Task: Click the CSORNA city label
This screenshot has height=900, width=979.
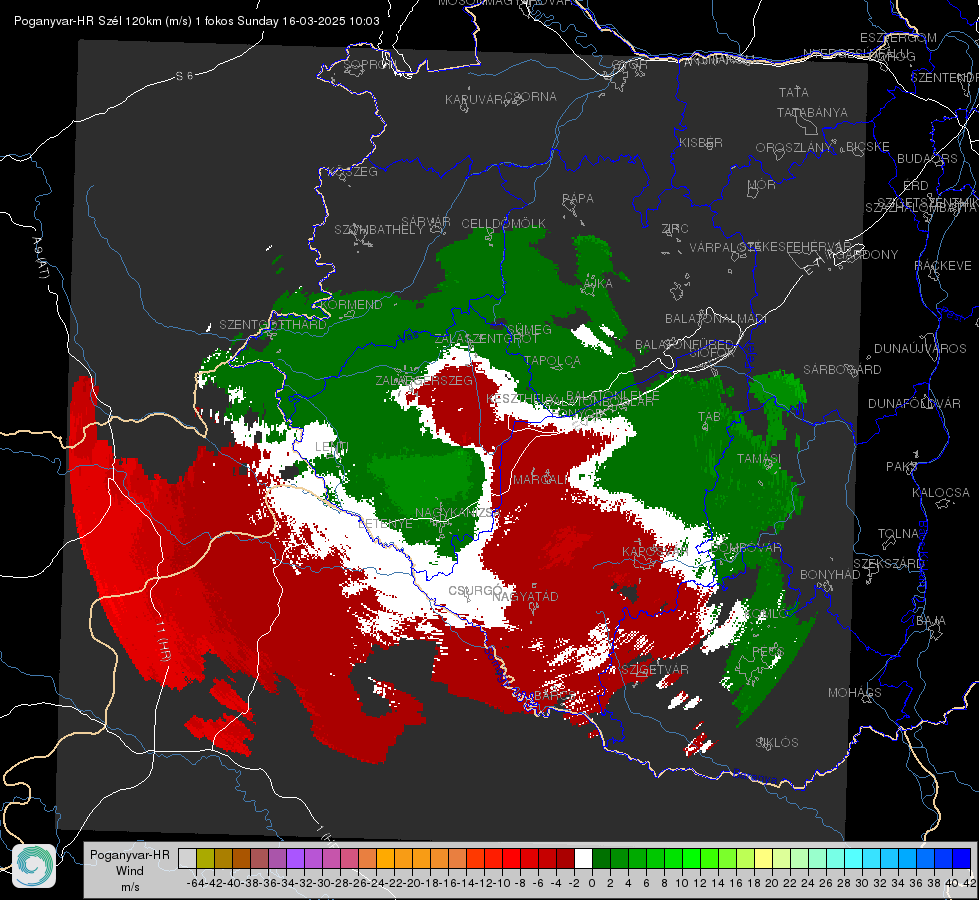Action: pos(530,97)
